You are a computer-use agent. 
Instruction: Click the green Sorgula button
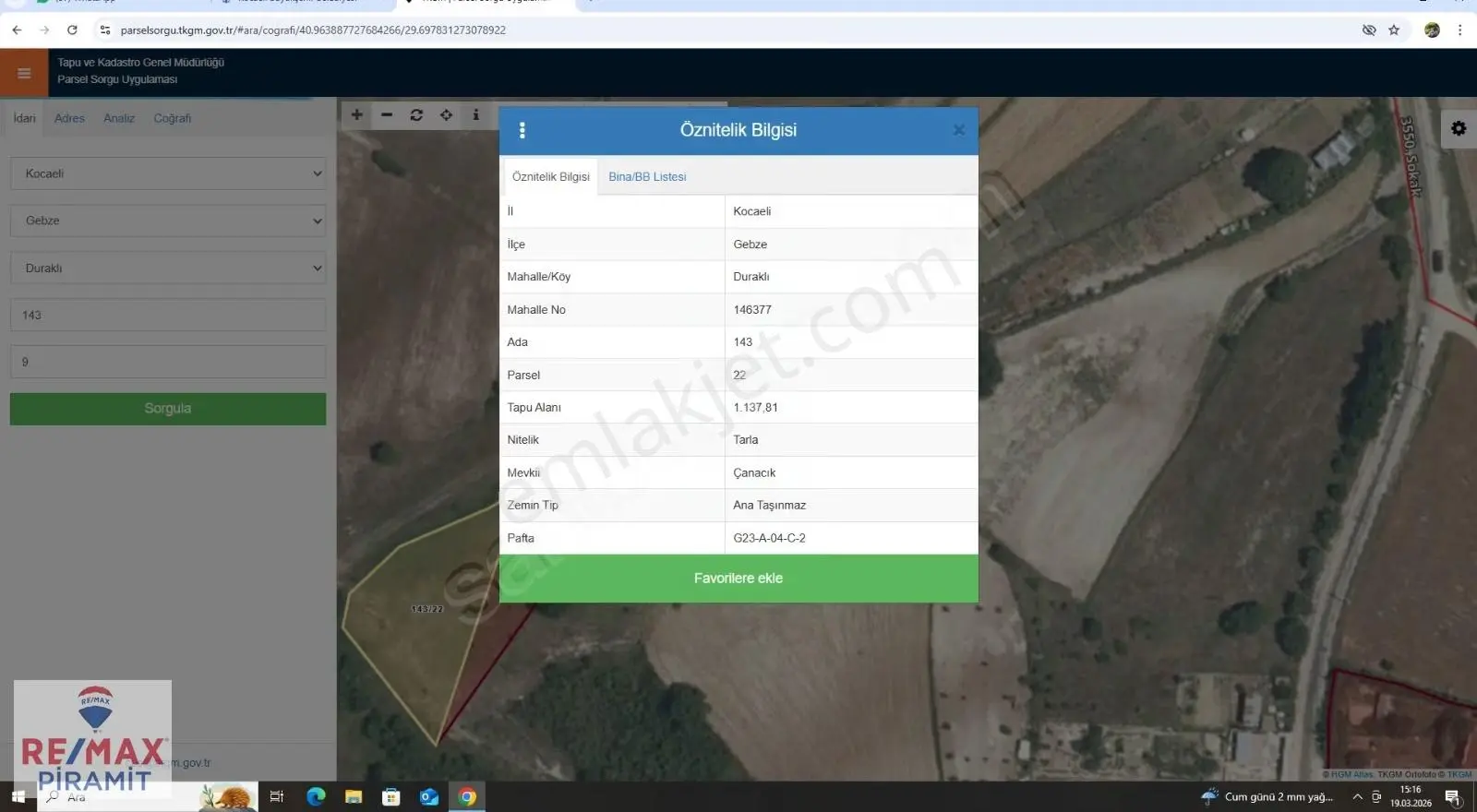click(168, 409)
